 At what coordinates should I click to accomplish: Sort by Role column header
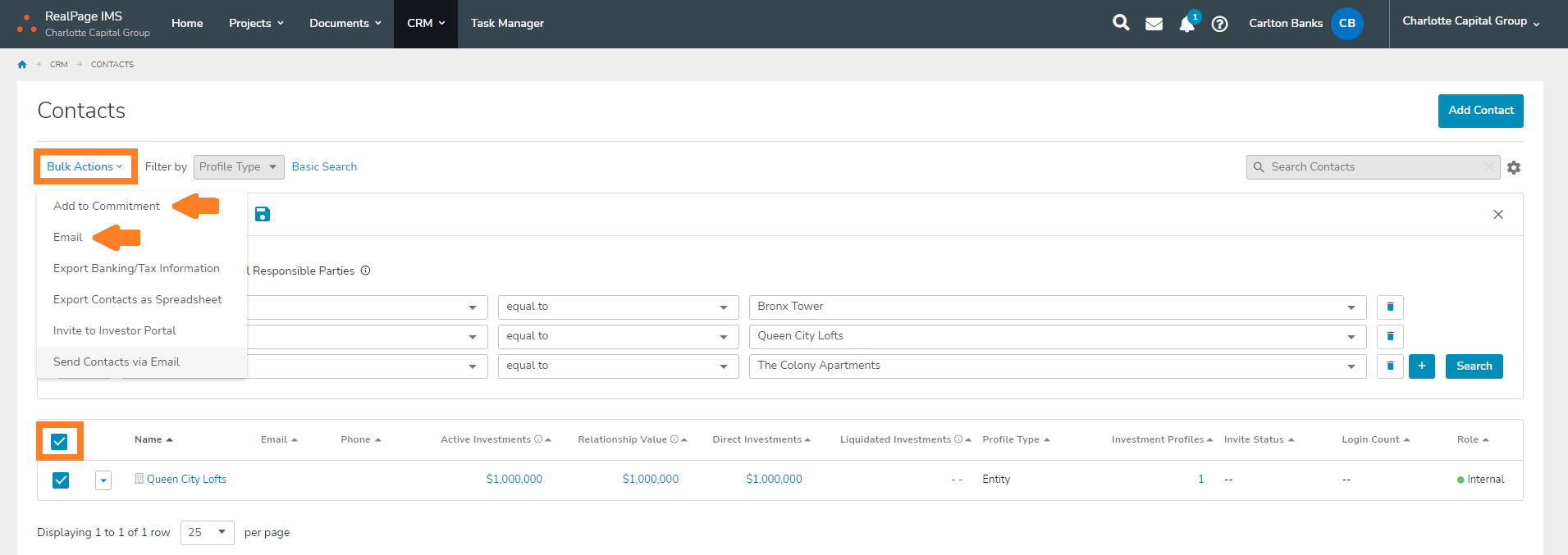(x=1473, y=440)
